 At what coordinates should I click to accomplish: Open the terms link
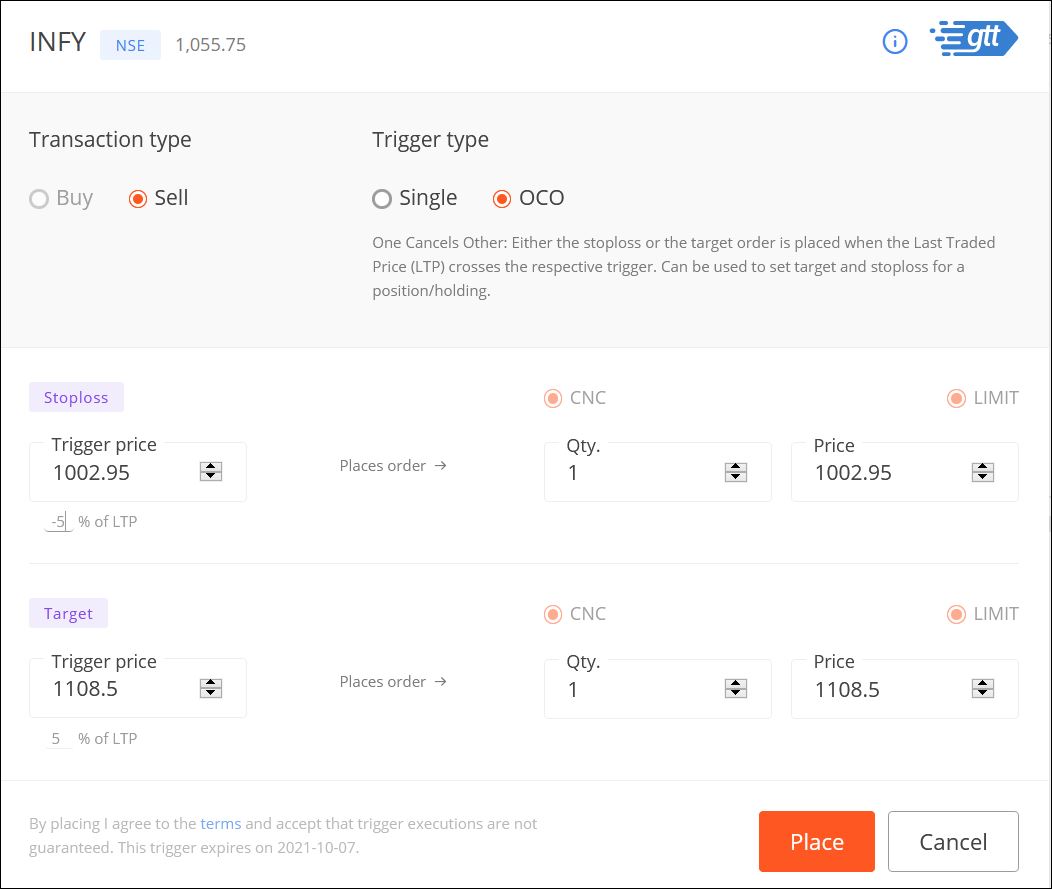220,824
